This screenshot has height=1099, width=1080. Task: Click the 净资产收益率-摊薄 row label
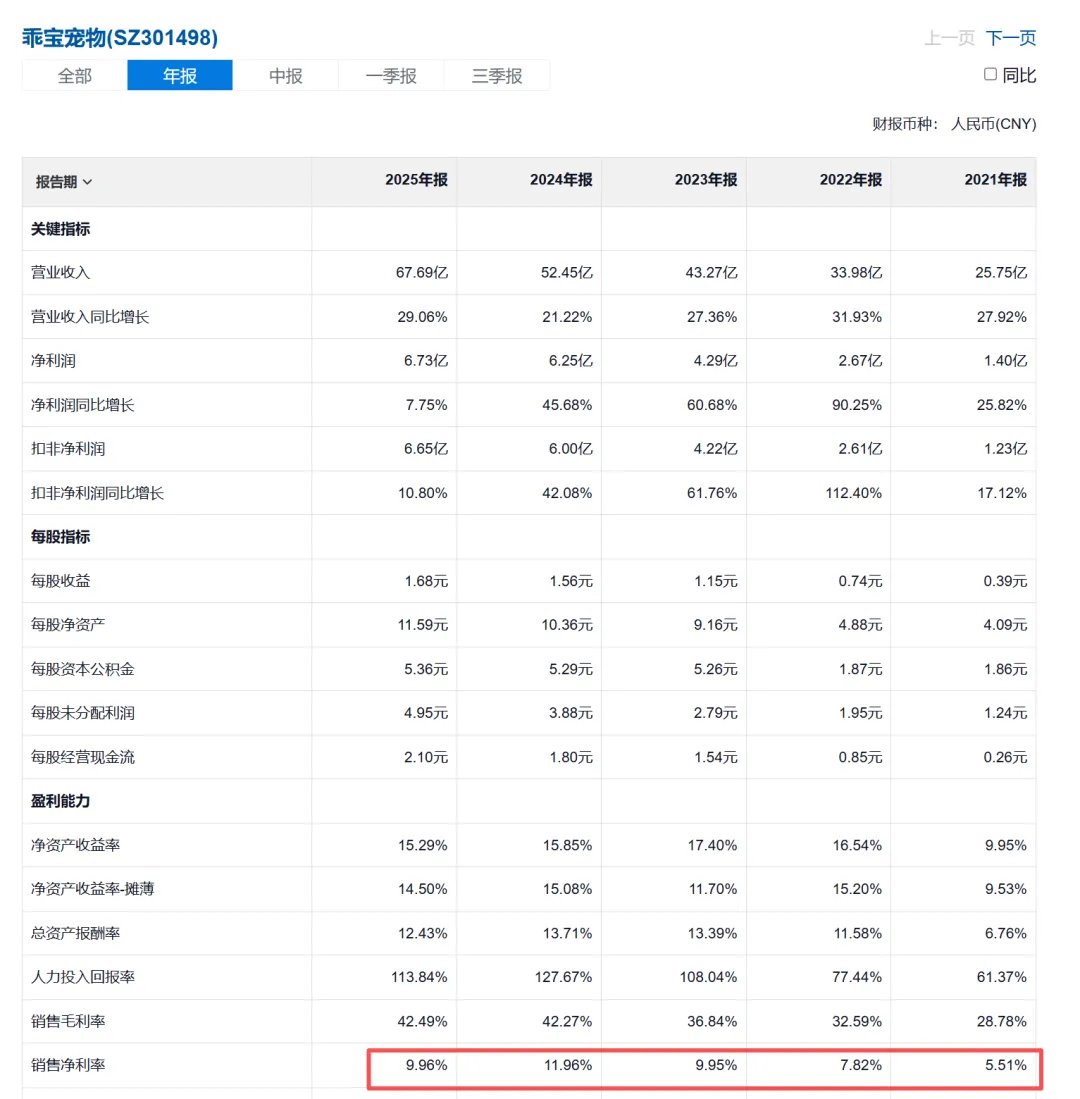point(93,889)
